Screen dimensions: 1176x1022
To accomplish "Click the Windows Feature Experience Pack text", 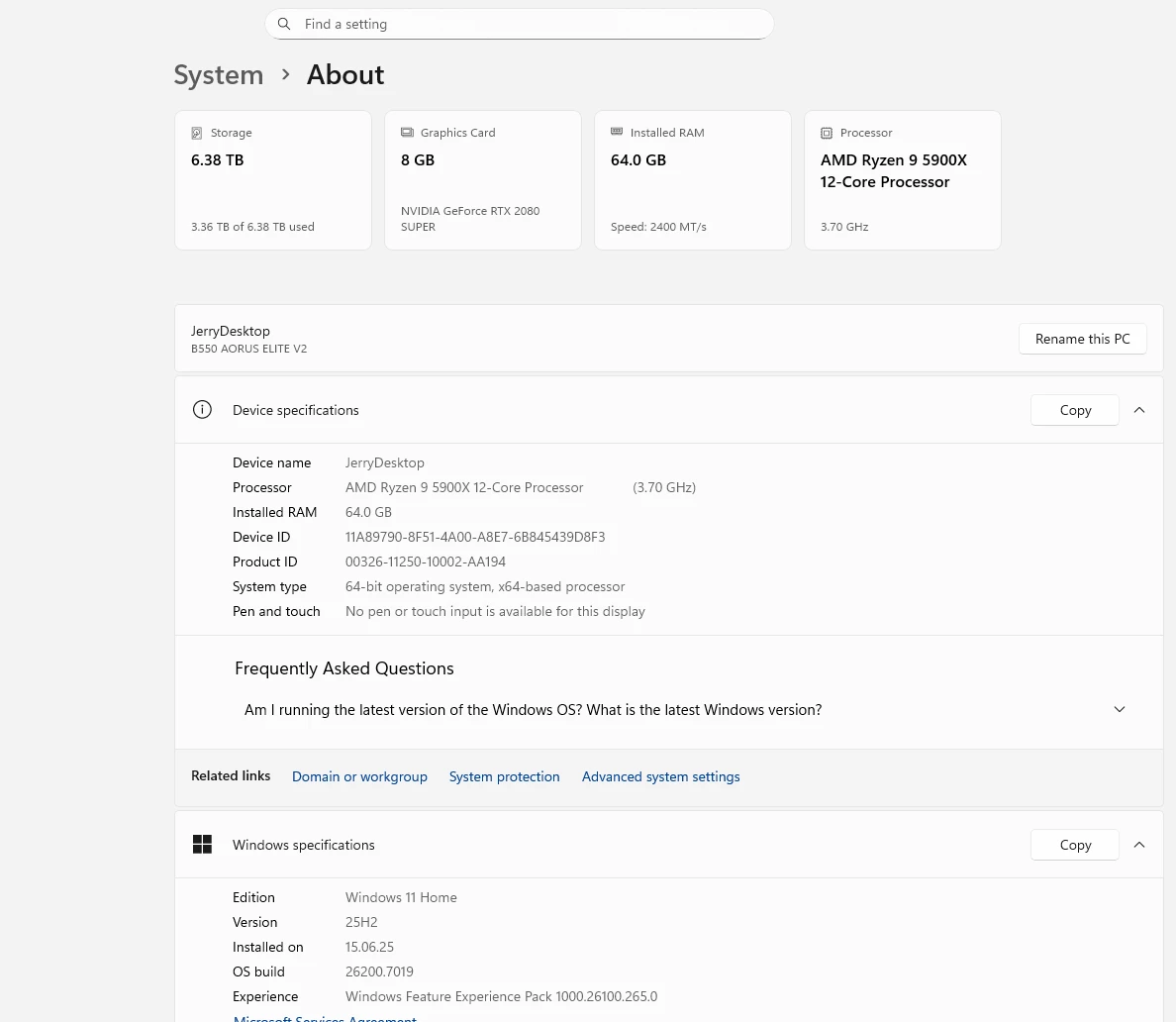I will pos(501,996).
